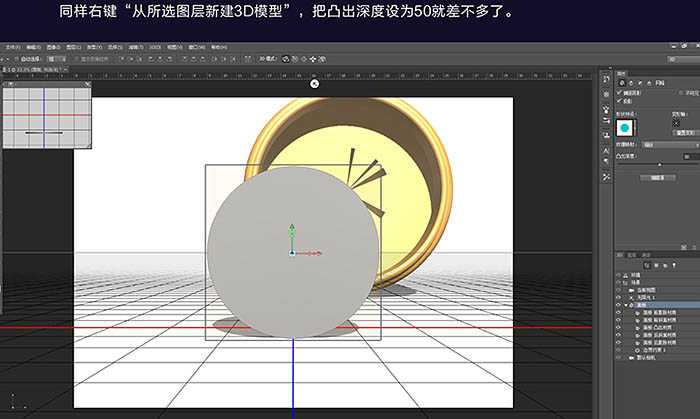The height and width of the screenshot is (419, 700).
Task: Click the 编辑源 (Edit Source) button
Action: tap(658, 178)
